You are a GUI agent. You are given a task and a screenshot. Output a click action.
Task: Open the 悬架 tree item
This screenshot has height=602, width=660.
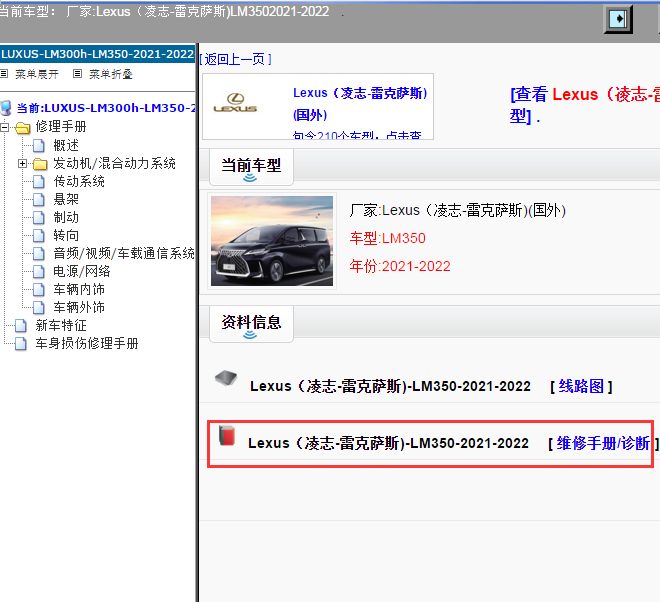66,200
